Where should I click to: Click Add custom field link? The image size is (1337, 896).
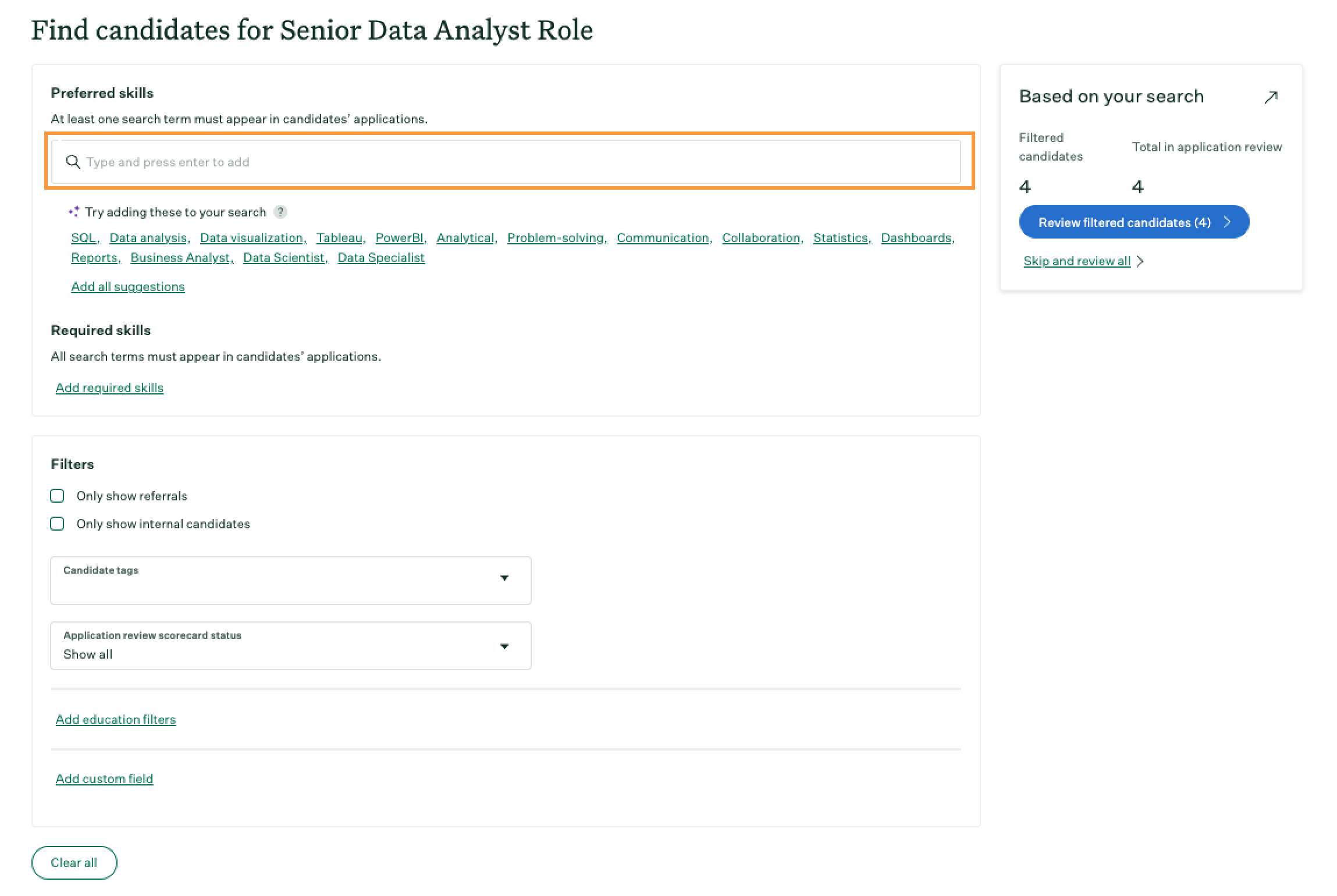tap(104, 779)
